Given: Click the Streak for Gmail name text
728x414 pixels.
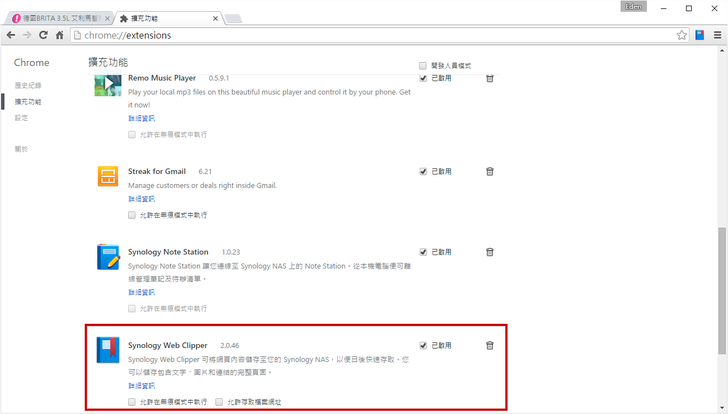Looking at the screenshot, I should (x=157, y=171).
